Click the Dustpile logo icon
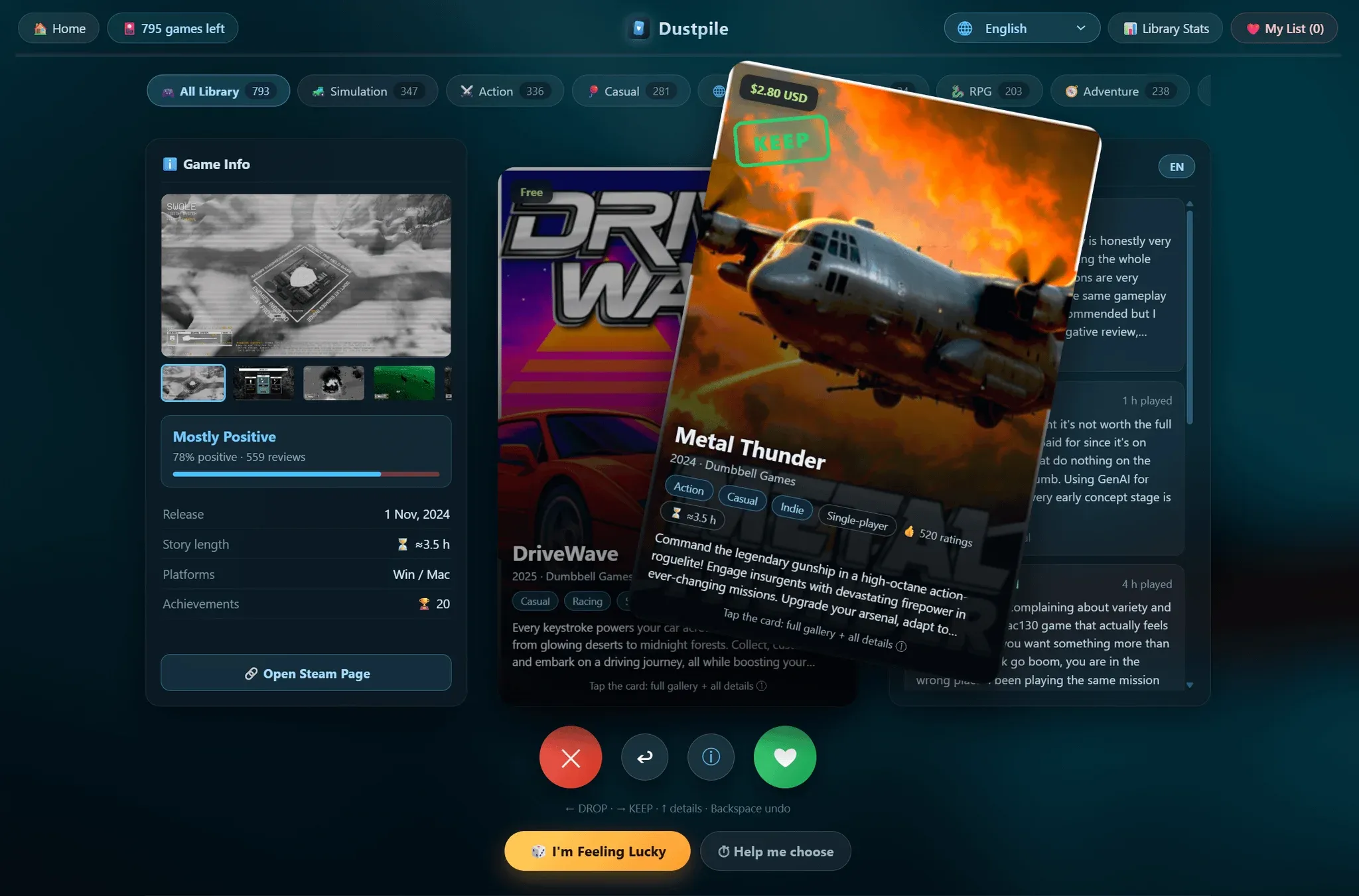This screenshot has height=896, width=1359. (638, 29)
